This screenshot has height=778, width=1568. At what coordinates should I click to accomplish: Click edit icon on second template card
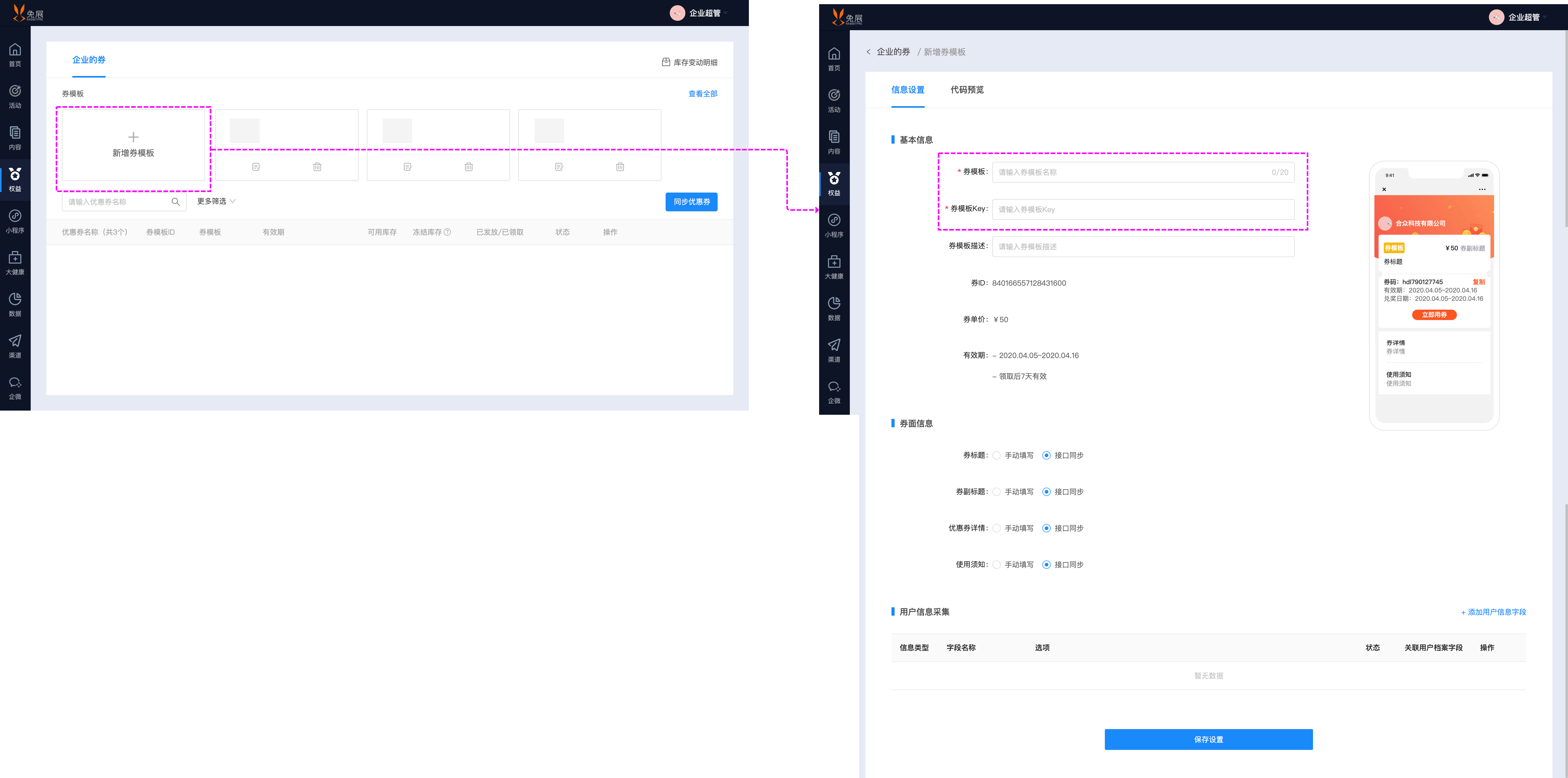point(408,167)
